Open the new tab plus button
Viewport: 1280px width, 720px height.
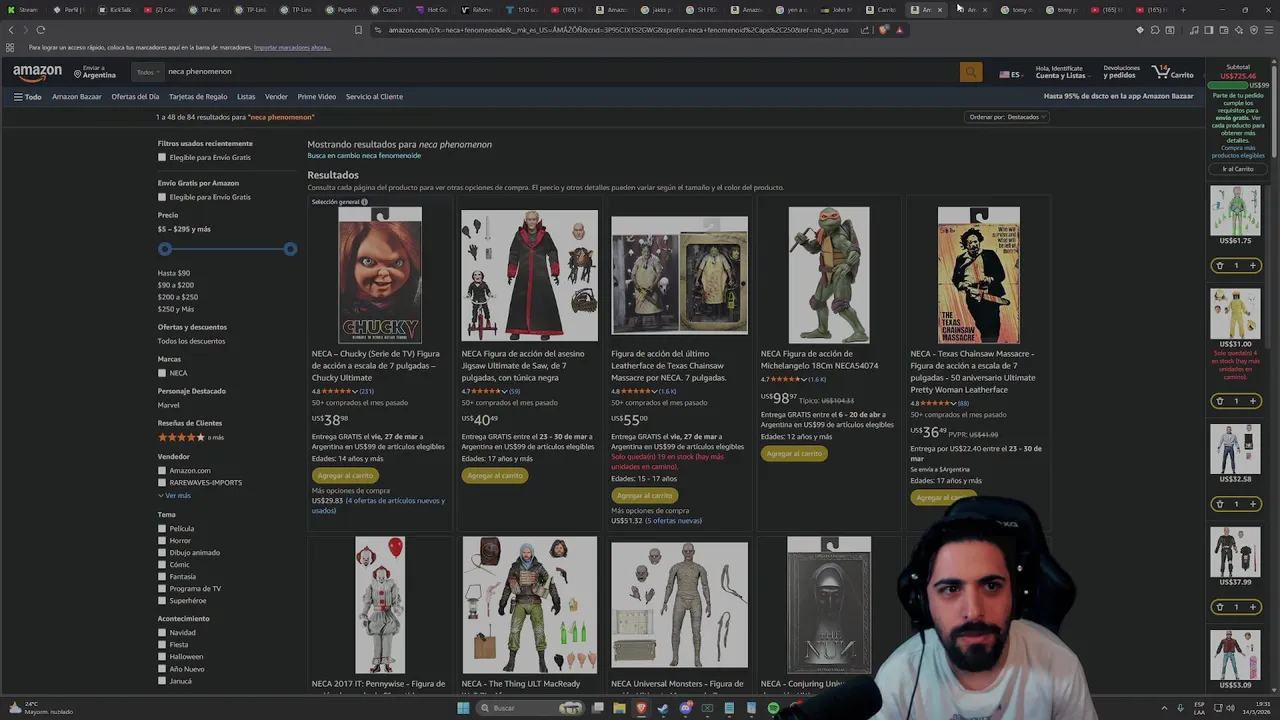pyautogui.click(x=1183, y=10)
